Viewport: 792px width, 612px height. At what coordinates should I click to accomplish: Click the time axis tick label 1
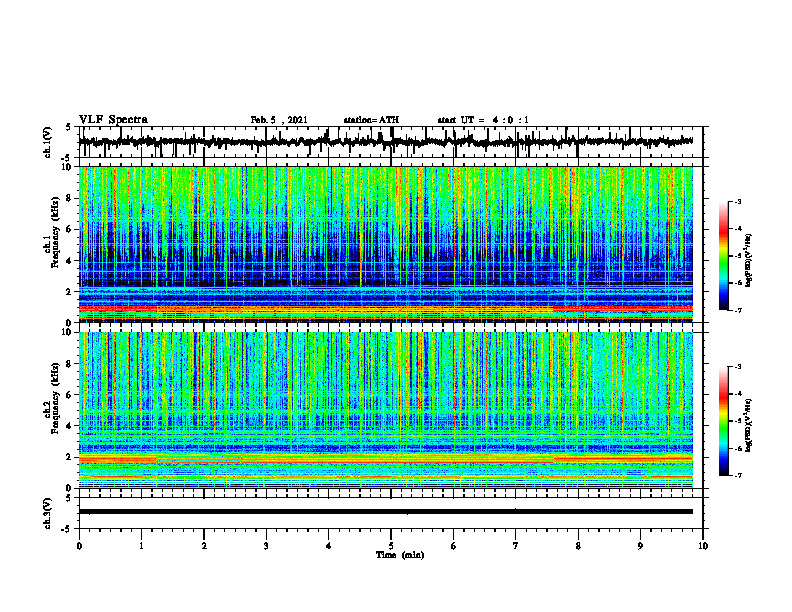coord(141,546)
